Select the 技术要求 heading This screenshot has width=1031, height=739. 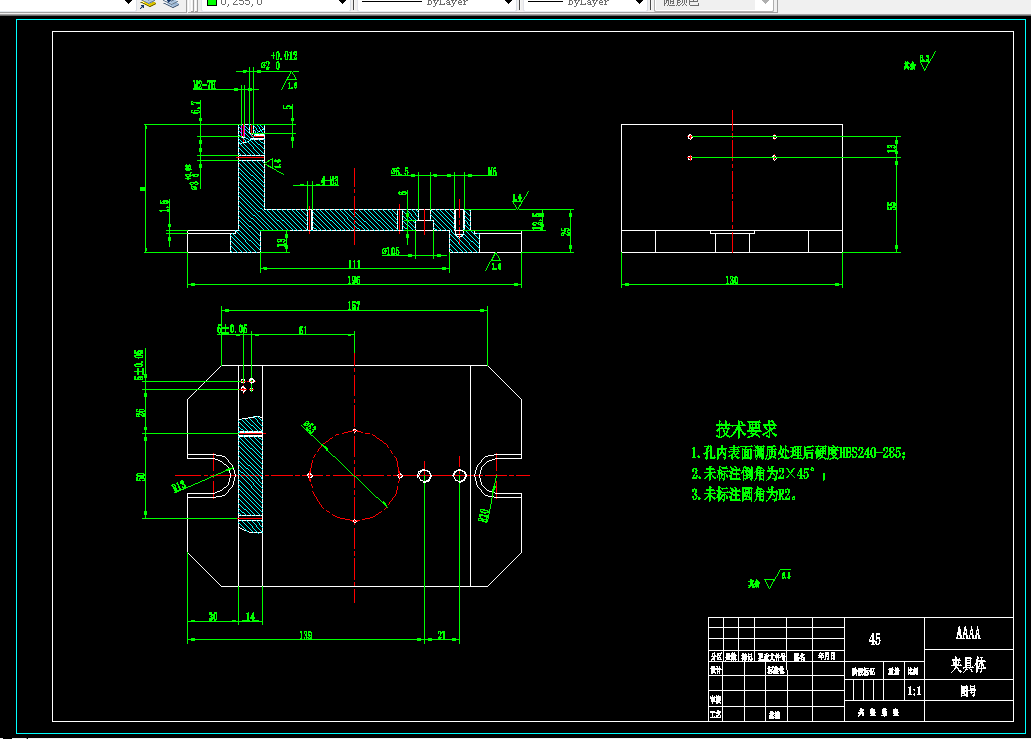[x=746, y=430]
